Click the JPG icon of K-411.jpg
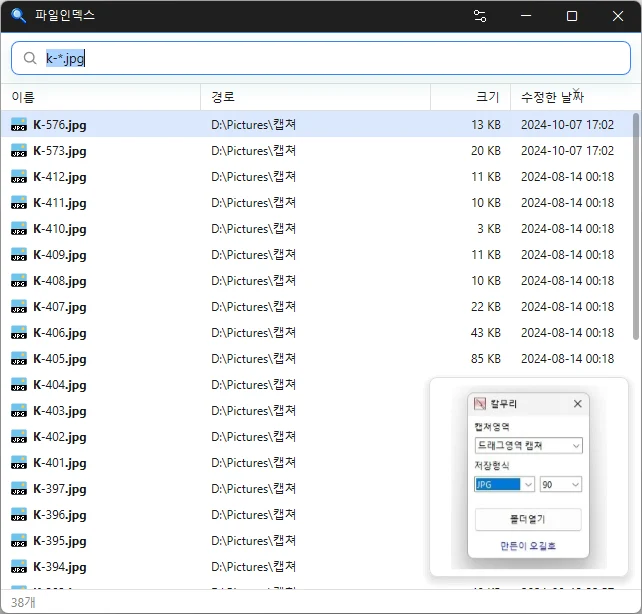Viewport: 642px width, 614px height. (19, 203)
